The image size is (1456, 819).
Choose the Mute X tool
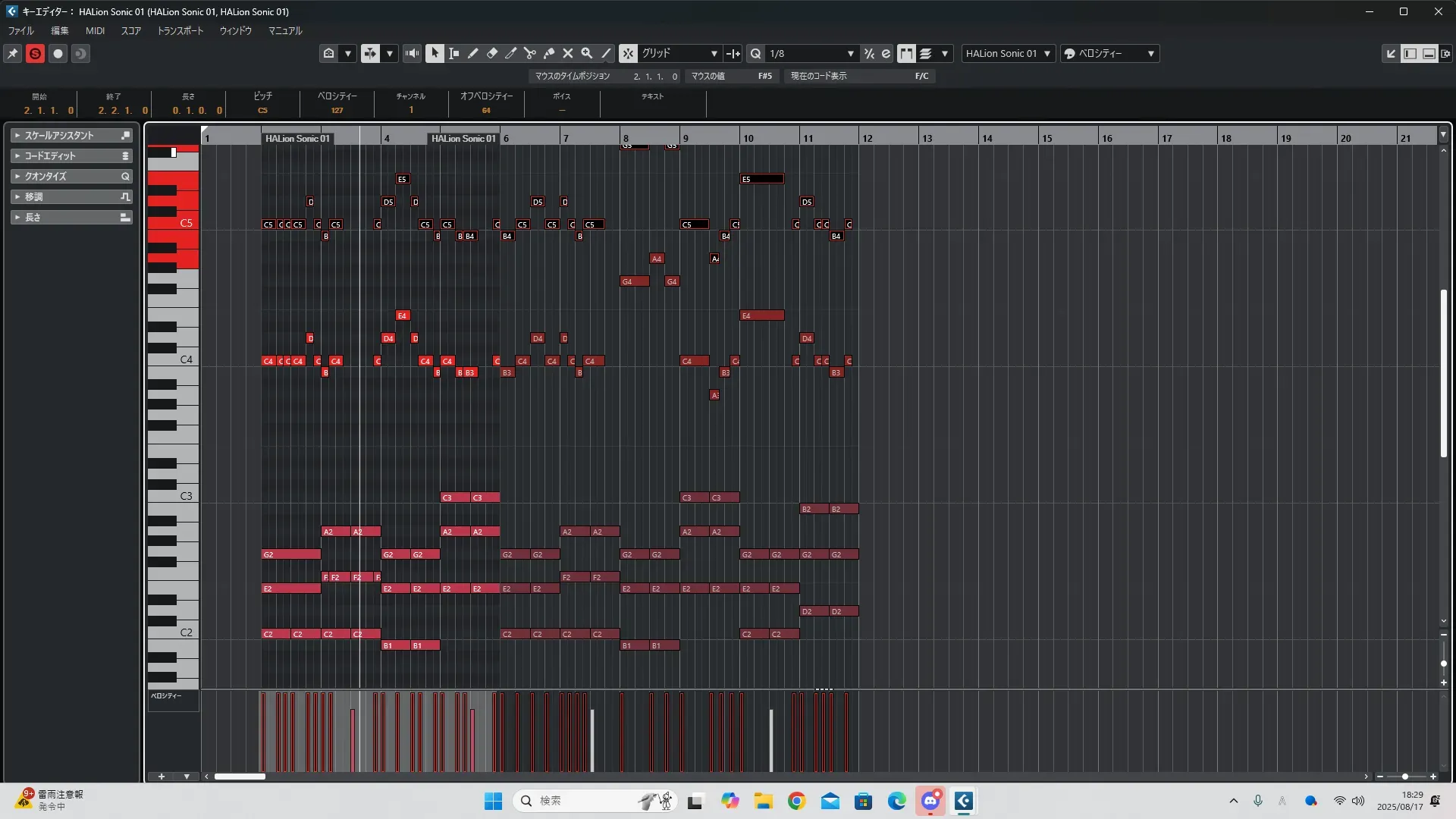tap(567, 53)
